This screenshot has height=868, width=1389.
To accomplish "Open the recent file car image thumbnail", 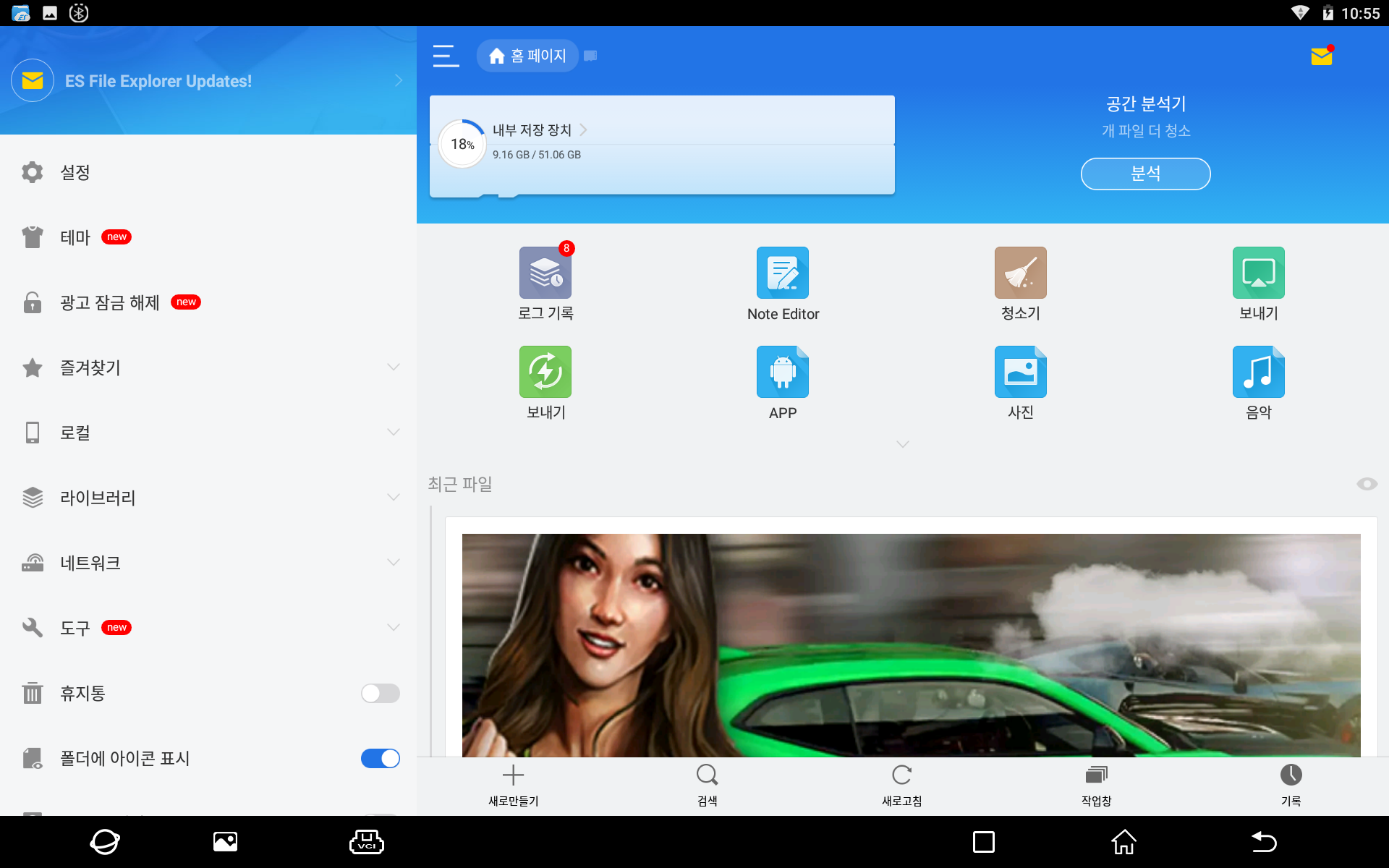I will [x=911, y=645].
